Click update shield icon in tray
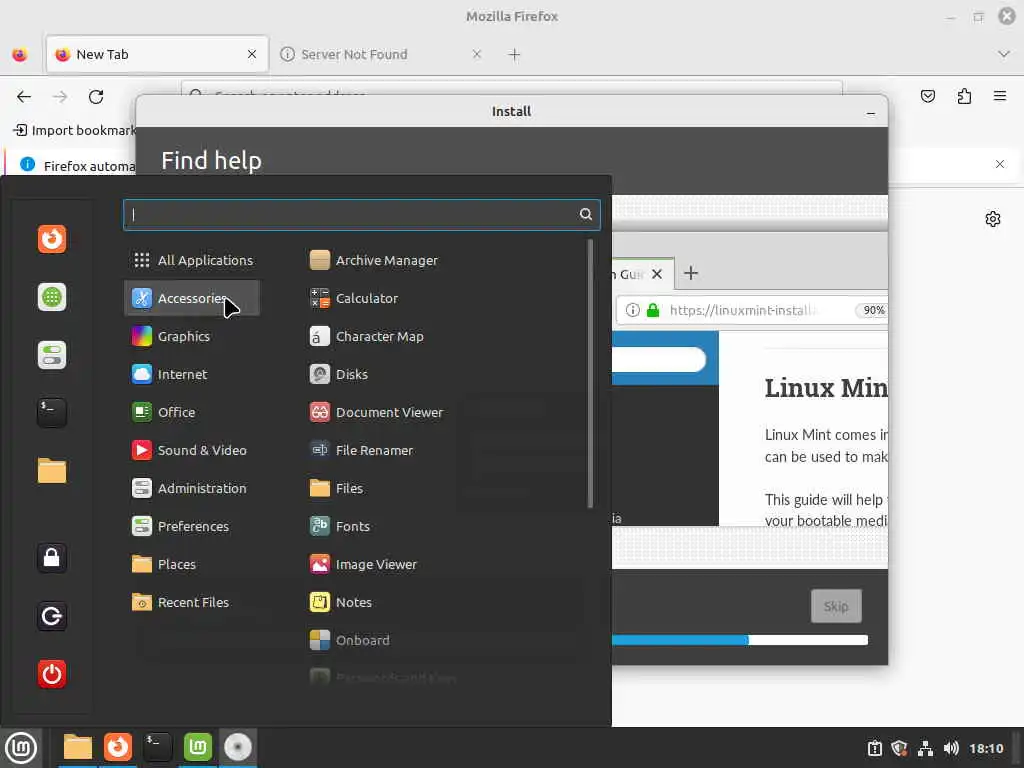This screenshot has width=1024, height=768. coord(899,748)
